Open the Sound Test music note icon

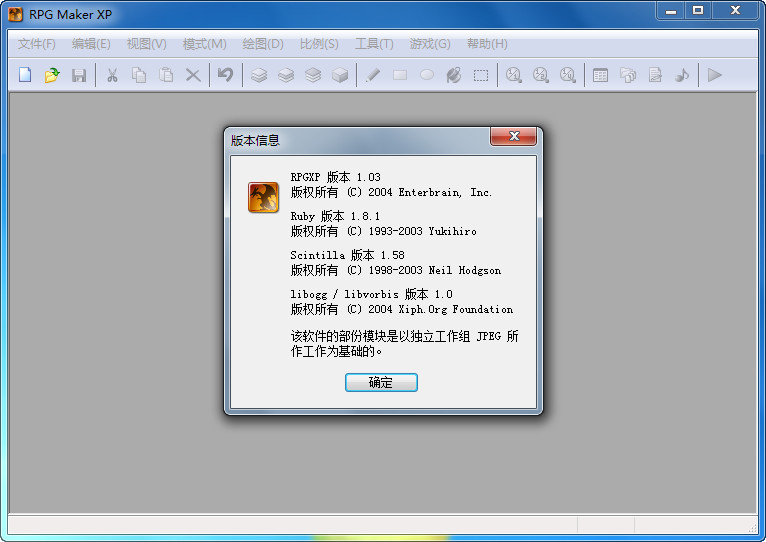click(682, 75)
